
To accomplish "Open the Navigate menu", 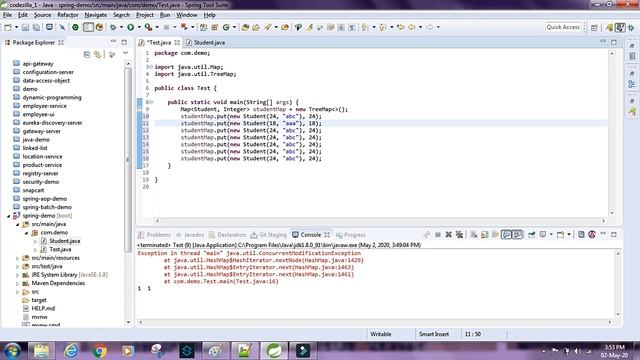I will pos(96,15).
